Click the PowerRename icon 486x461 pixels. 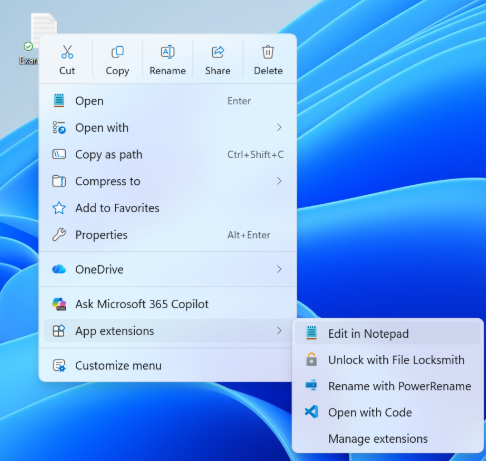coord(311,386)
